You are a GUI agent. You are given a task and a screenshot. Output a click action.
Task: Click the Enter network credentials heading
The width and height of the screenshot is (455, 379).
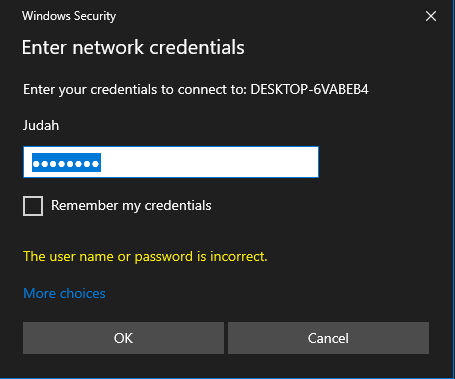pos(133,47)
